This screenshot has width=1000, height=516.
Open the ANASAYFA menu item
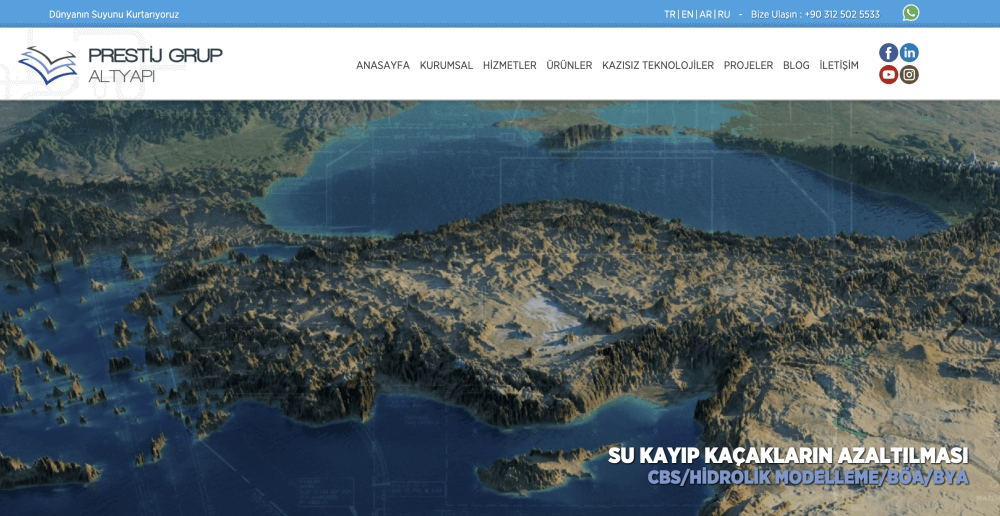(383, 65)
